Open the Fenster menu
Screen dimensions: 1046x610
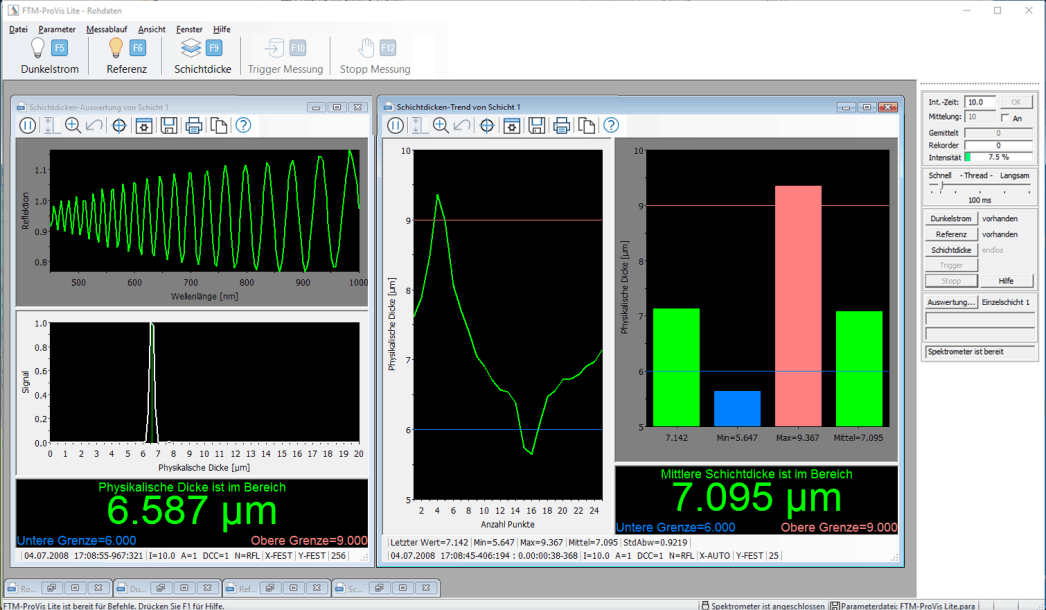[189, 29]
